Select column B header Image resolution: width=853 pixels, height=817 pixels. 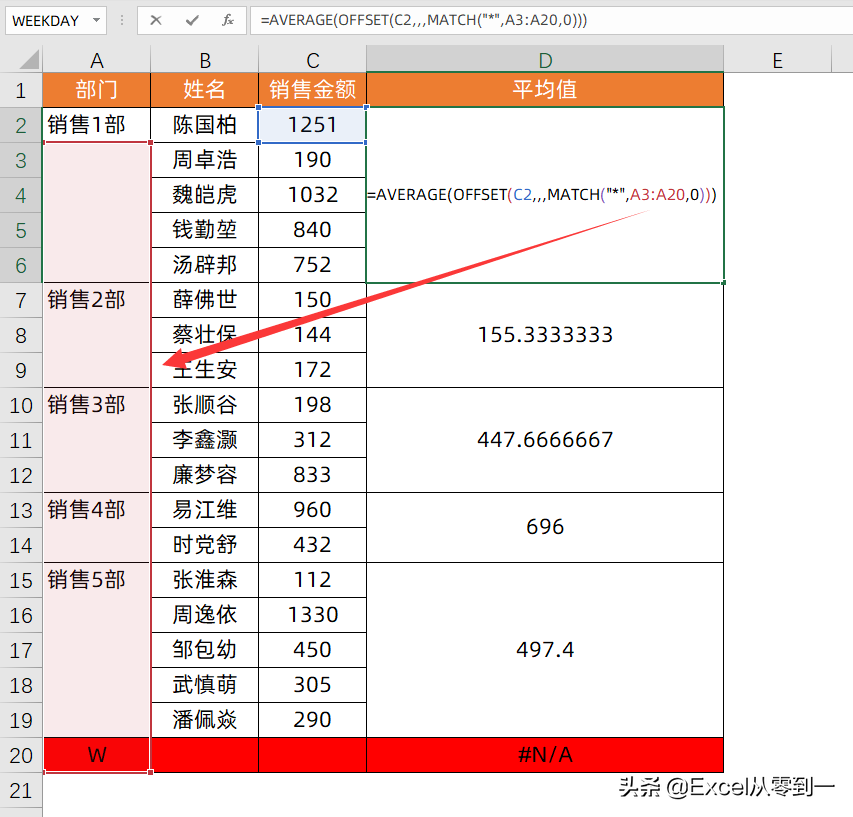pos(205,60)
